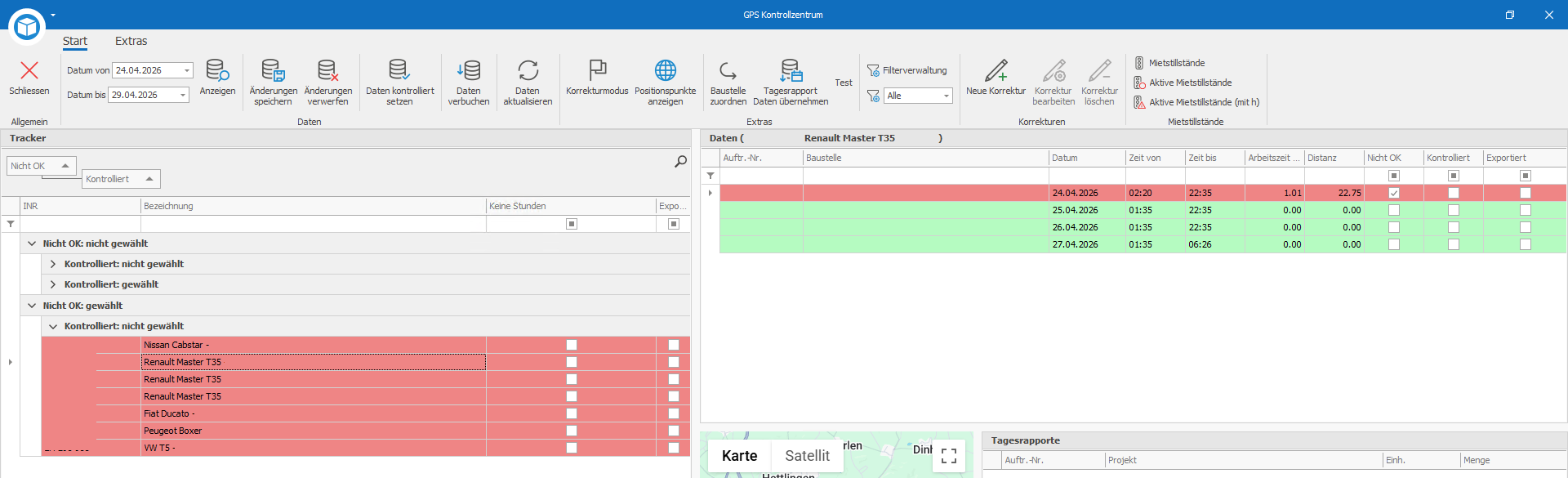Image resolution: width=1568 pixels, height=478 pixels.
Task: Click Neue Korrektur pencil icon
Action: coord(996,70)
